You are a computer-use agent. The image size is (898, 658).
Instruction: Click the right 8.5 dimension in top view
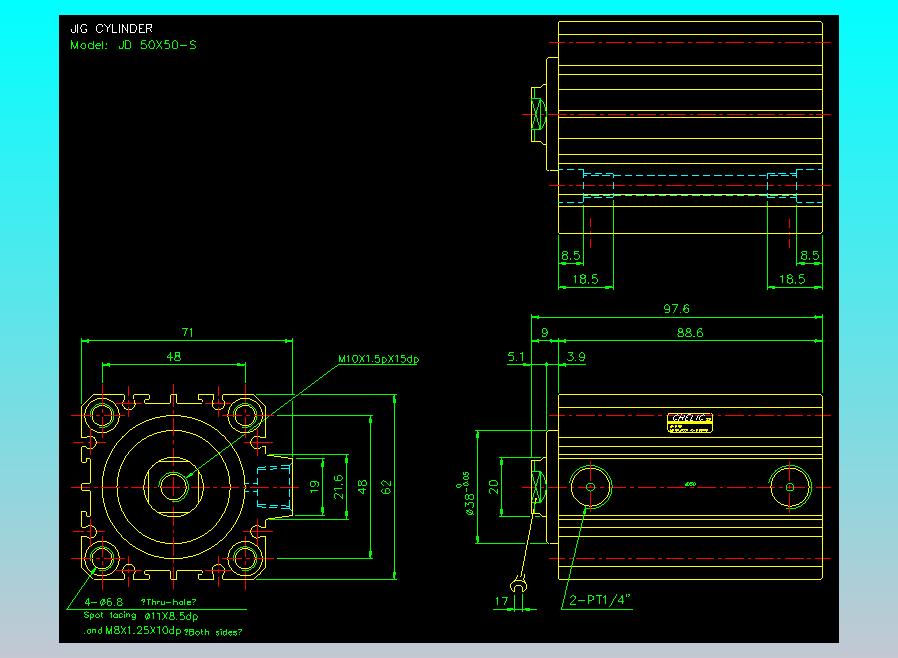[810, 255]
